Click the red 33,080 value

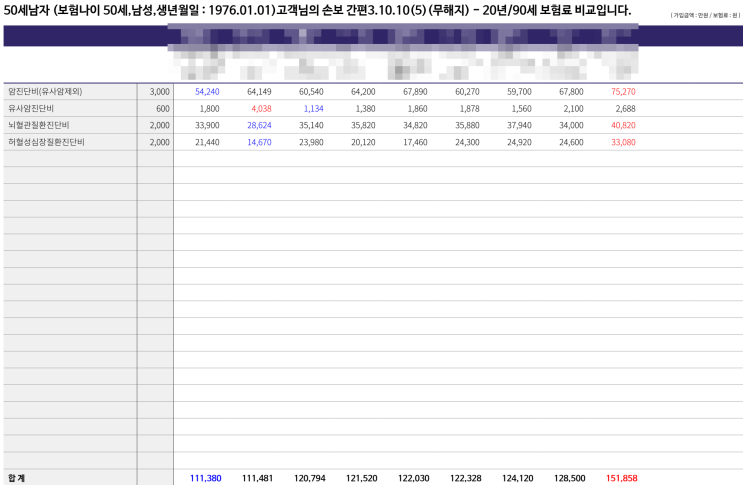pos(623,142)
